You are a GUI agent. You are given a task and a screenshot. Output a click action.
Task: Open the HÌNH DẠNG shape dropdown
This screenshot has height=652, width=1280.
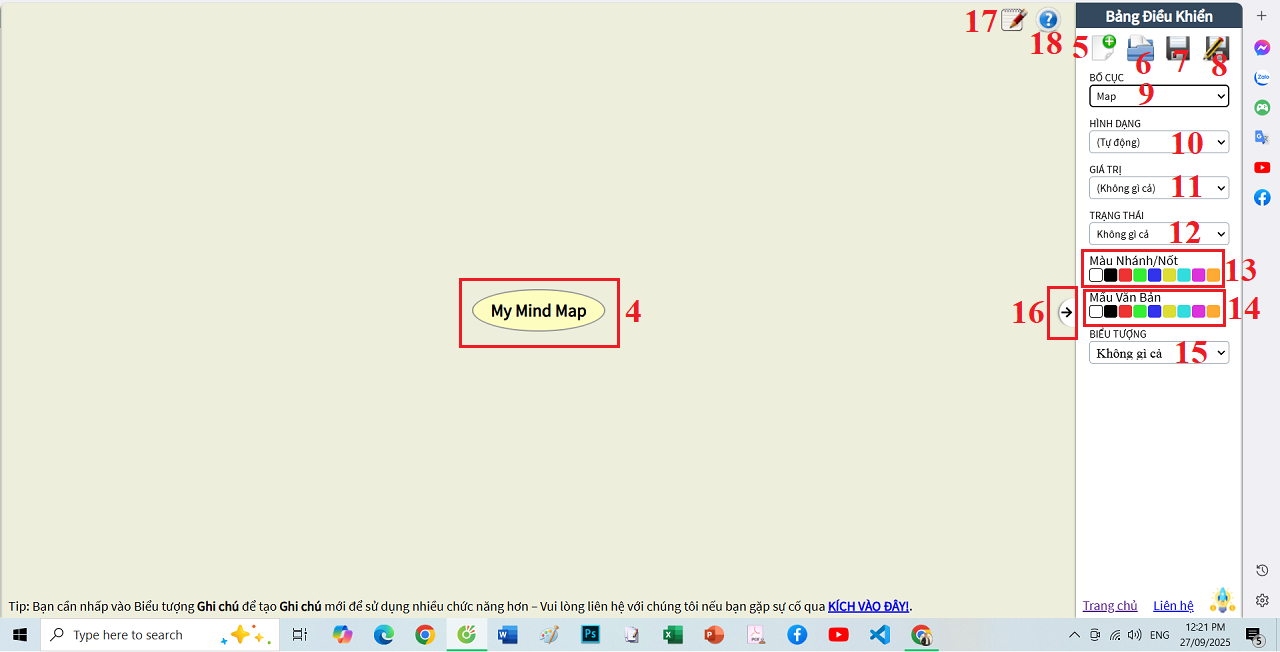1158,141
